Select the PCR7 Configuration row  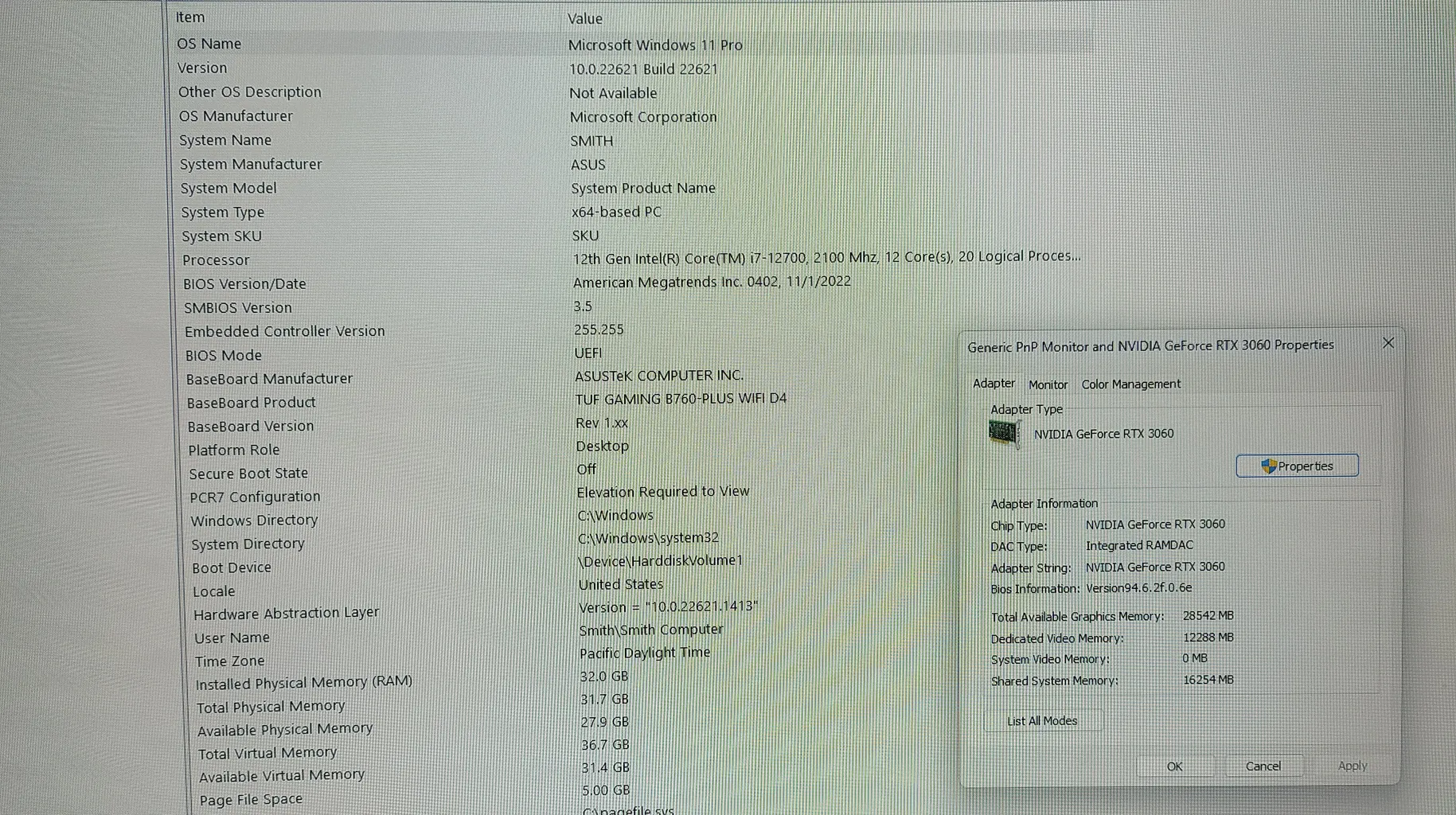click(x=255, y=497)
